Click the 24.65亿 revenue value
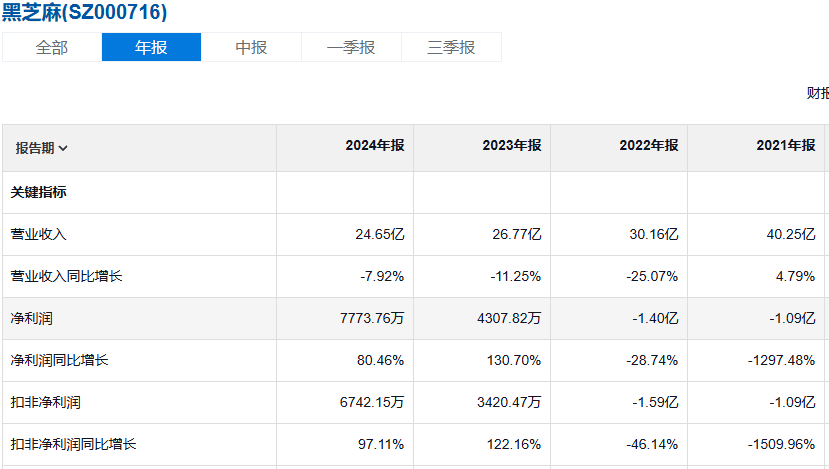Image resolution: width=829 pixels, height=469 pixels. pyautogui.click(x=380, y=234)
